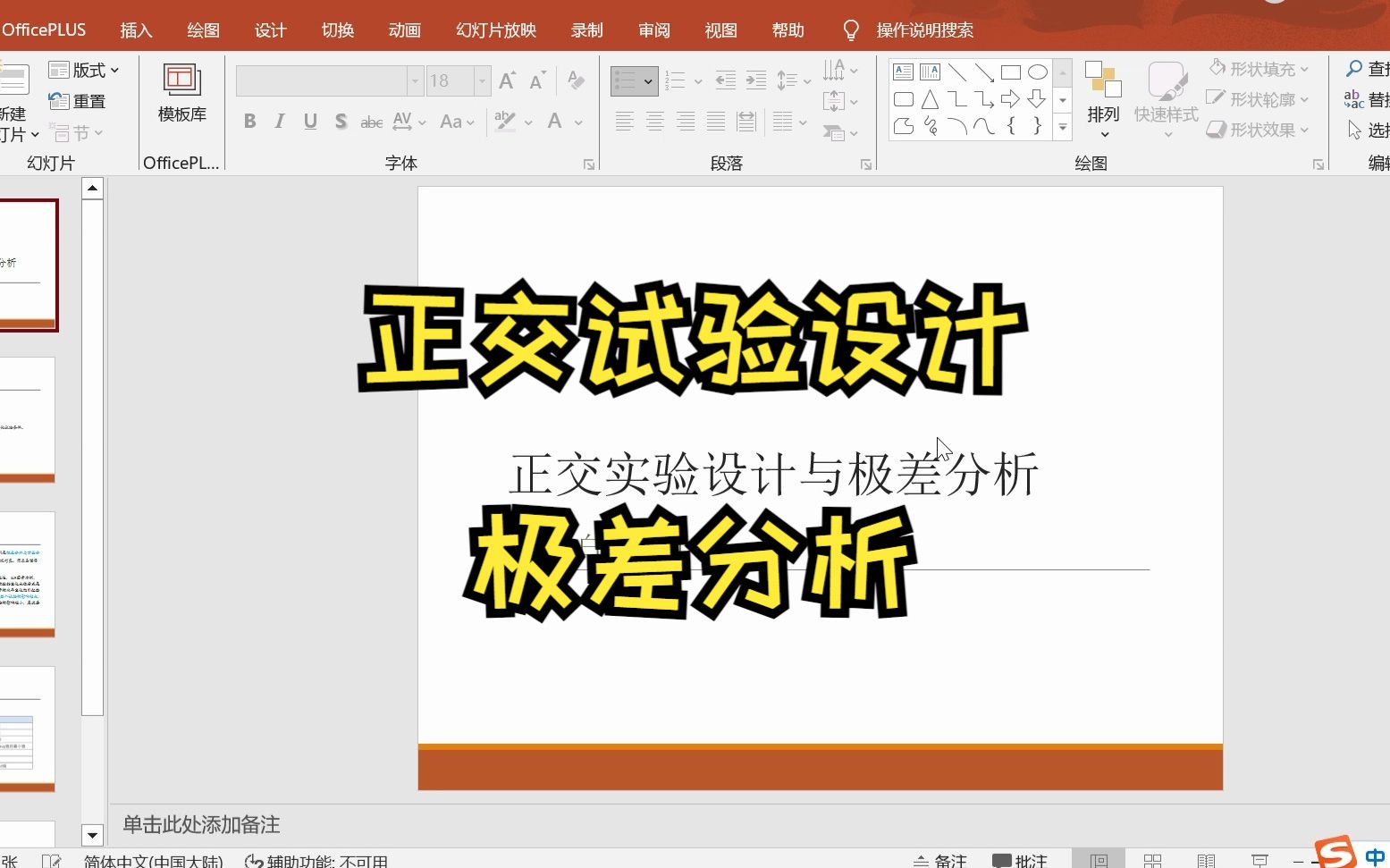
Task: Open the 形状效果 shape effects dropdown
Action: (1258, 130)
